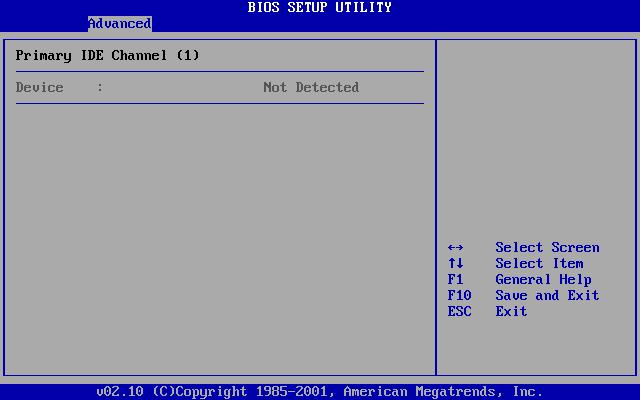Click the ESC key label

460,311
